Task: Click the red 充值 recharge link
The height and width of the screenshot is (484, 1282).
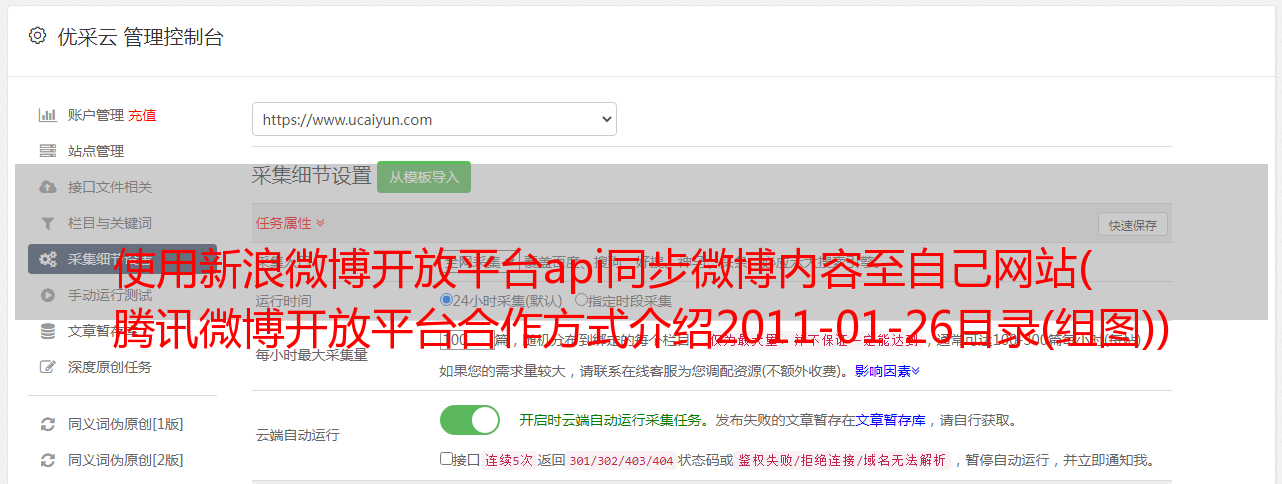Action: (142, 115)
